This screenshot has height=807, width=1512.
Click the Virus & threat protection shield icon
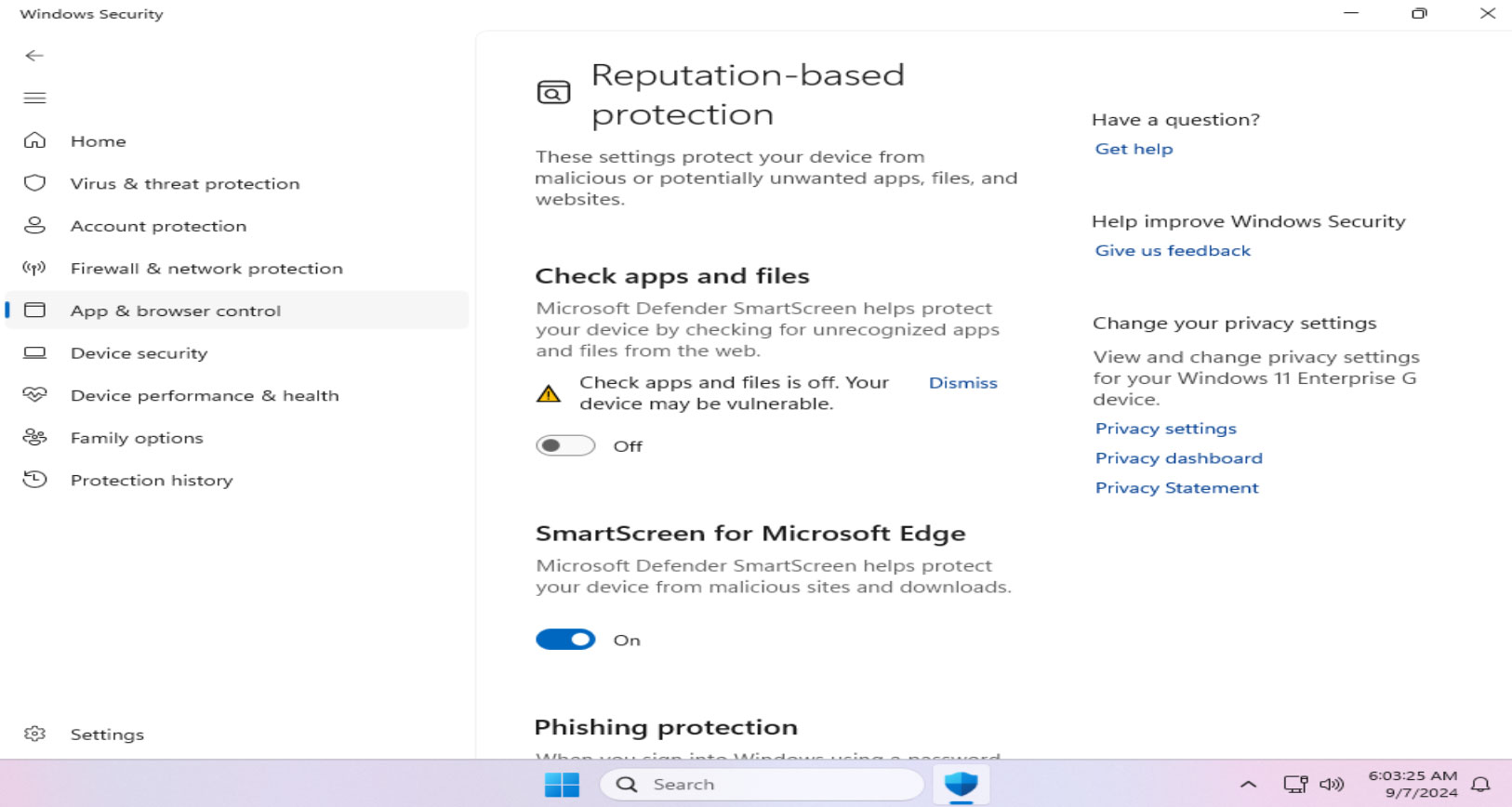[34, 183]
